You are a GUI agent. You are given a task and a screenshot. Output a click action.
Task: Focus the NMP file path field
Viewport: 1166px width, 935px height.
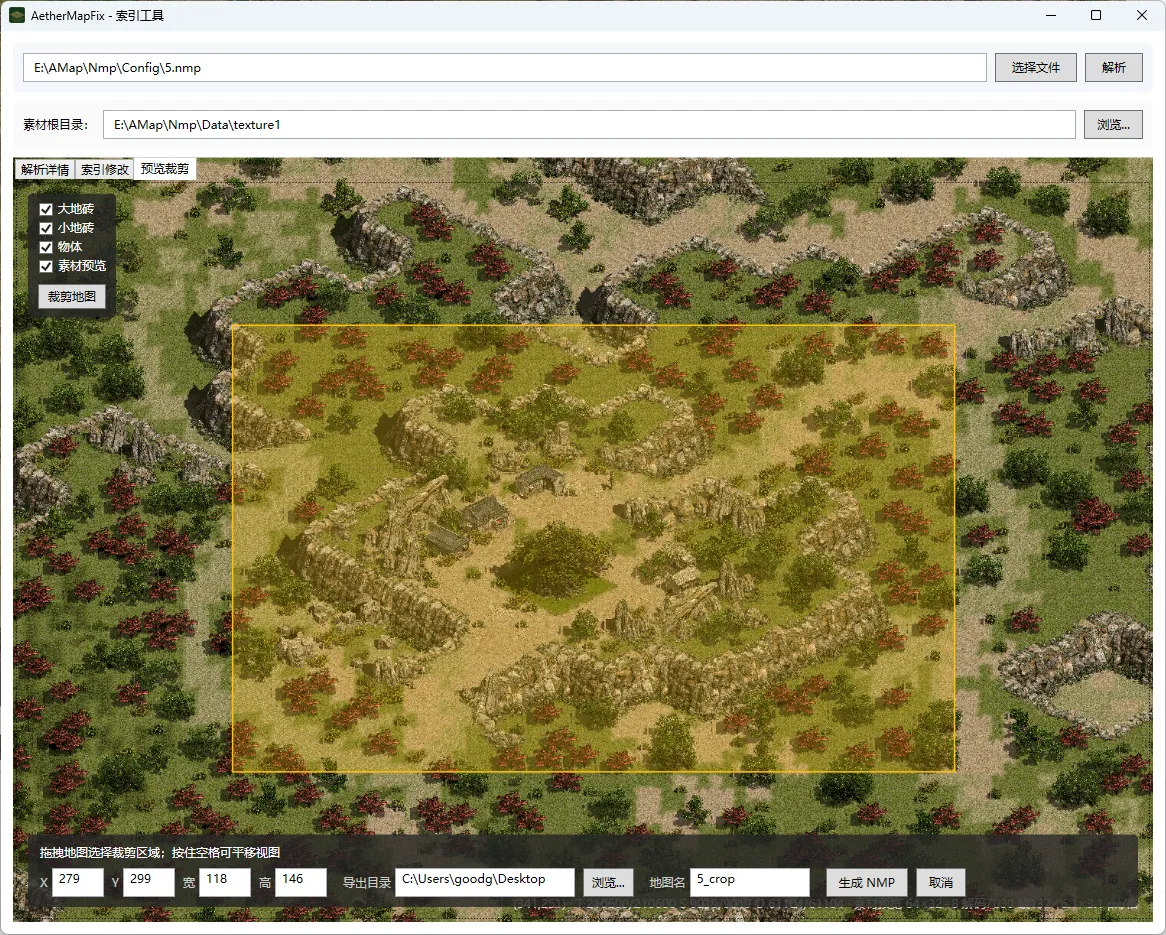tap(505, 68)
